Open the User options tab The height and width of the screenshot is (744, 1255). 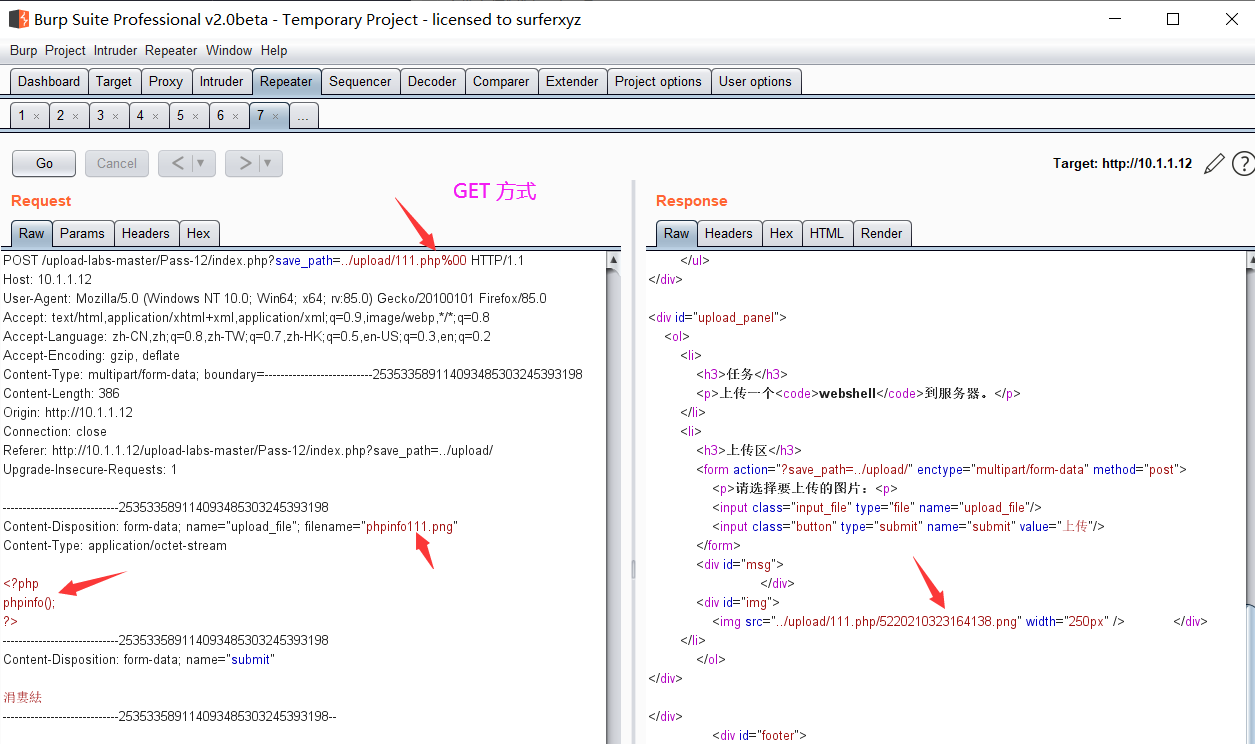click(x=755, y=82)
